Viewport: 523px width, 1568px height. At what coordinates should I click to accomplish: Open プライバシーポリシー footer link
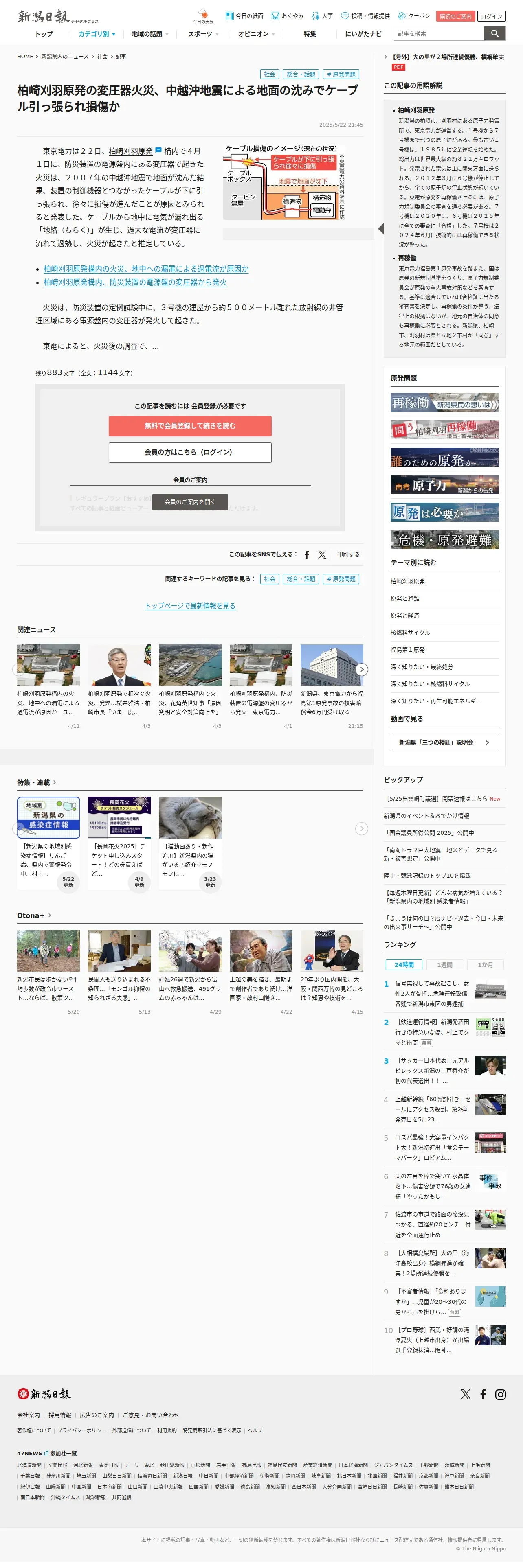pyautogui.click(x=81, y=1430)
